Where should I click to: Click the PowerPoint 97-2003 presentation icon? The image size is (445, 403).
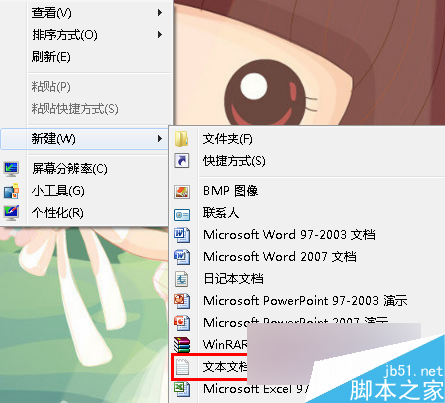(x=182, y=301)
